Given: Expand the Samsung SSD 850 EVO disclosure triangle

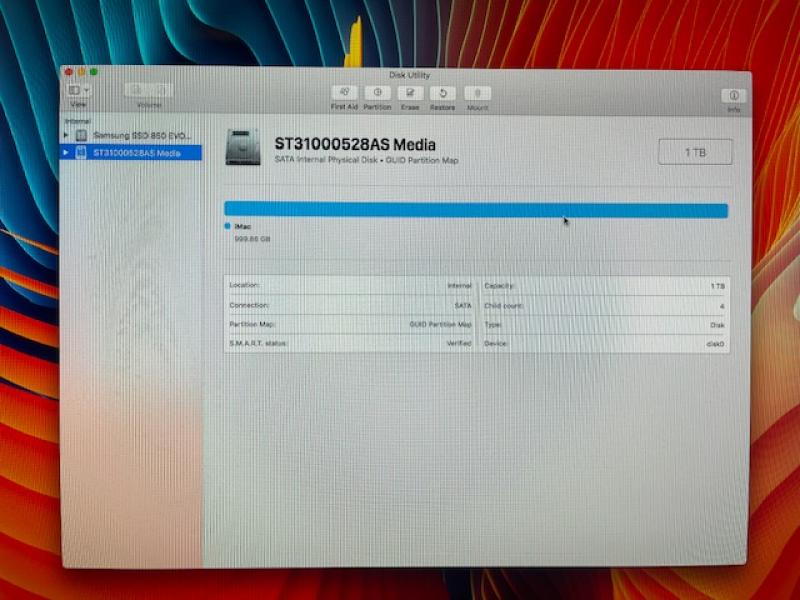Looking at the screenshot, I should 66,135.
